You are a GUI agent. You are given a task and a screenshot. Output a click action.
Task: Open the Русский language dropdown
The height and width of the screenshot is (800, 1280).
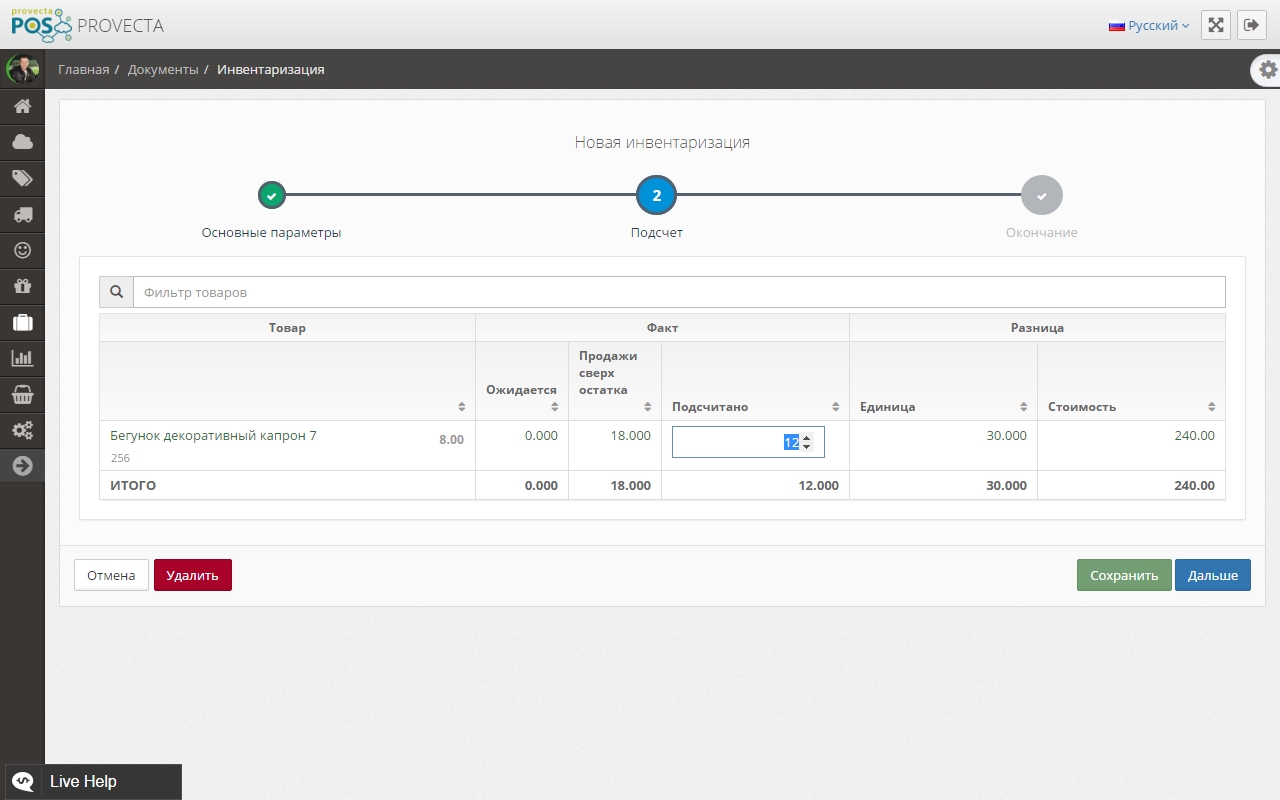coord(1149,26)
